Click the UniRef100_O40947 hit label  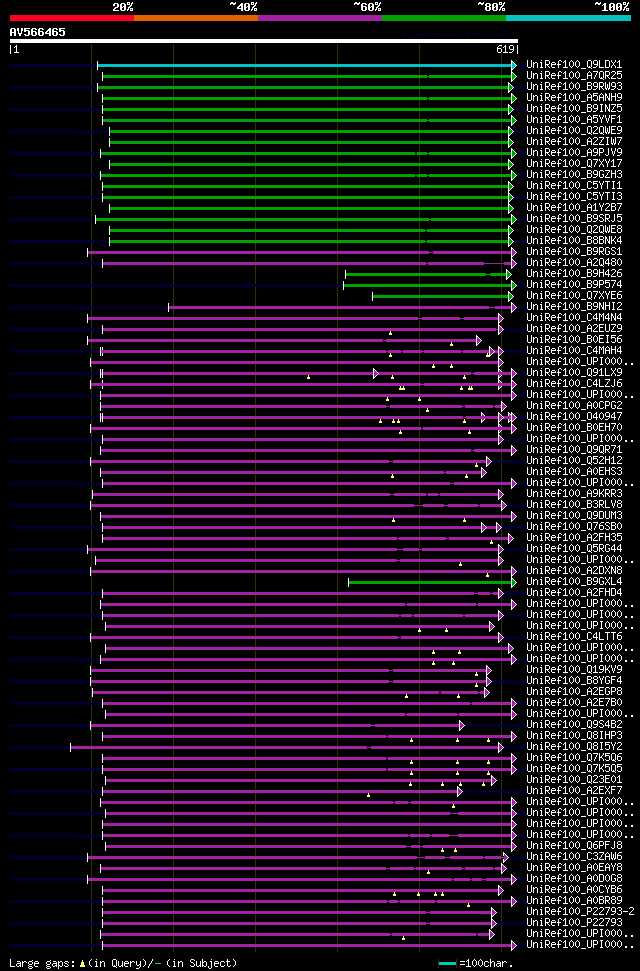tap(574, 417)
